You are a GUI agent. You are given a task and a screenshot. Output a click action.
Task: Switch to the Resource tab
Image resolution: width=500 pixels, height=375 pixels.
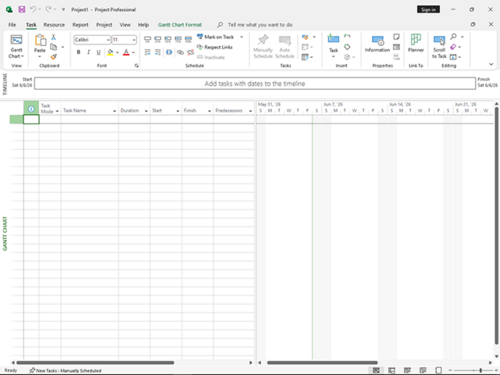pyautogui.click(x=54, y=25)
